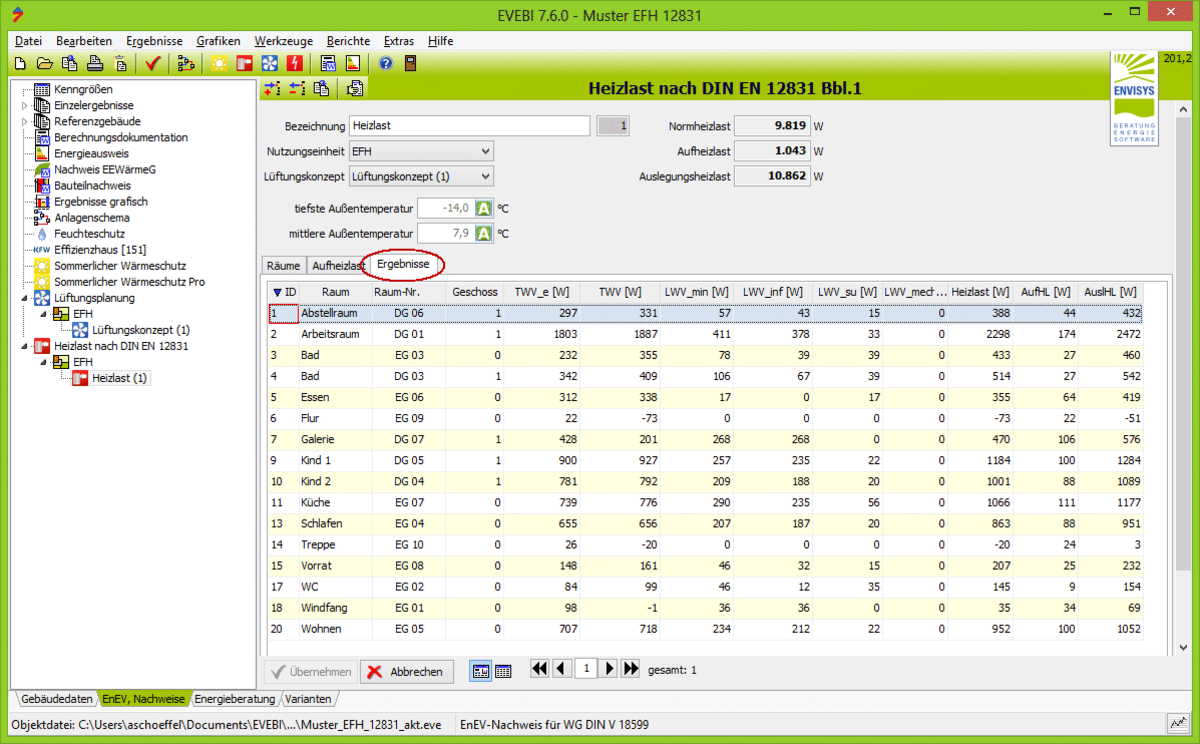This screenshot has width=1200, height=744.
Task: Click the 'A' button next to tiefste Außentemperatur
Action: point(484,208)
